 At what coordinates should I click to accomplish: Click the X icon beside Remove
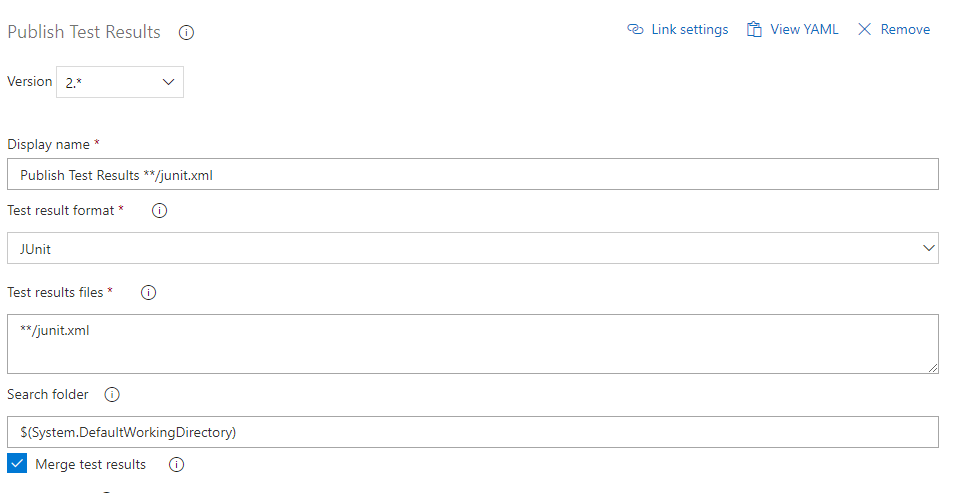[865, 30]
